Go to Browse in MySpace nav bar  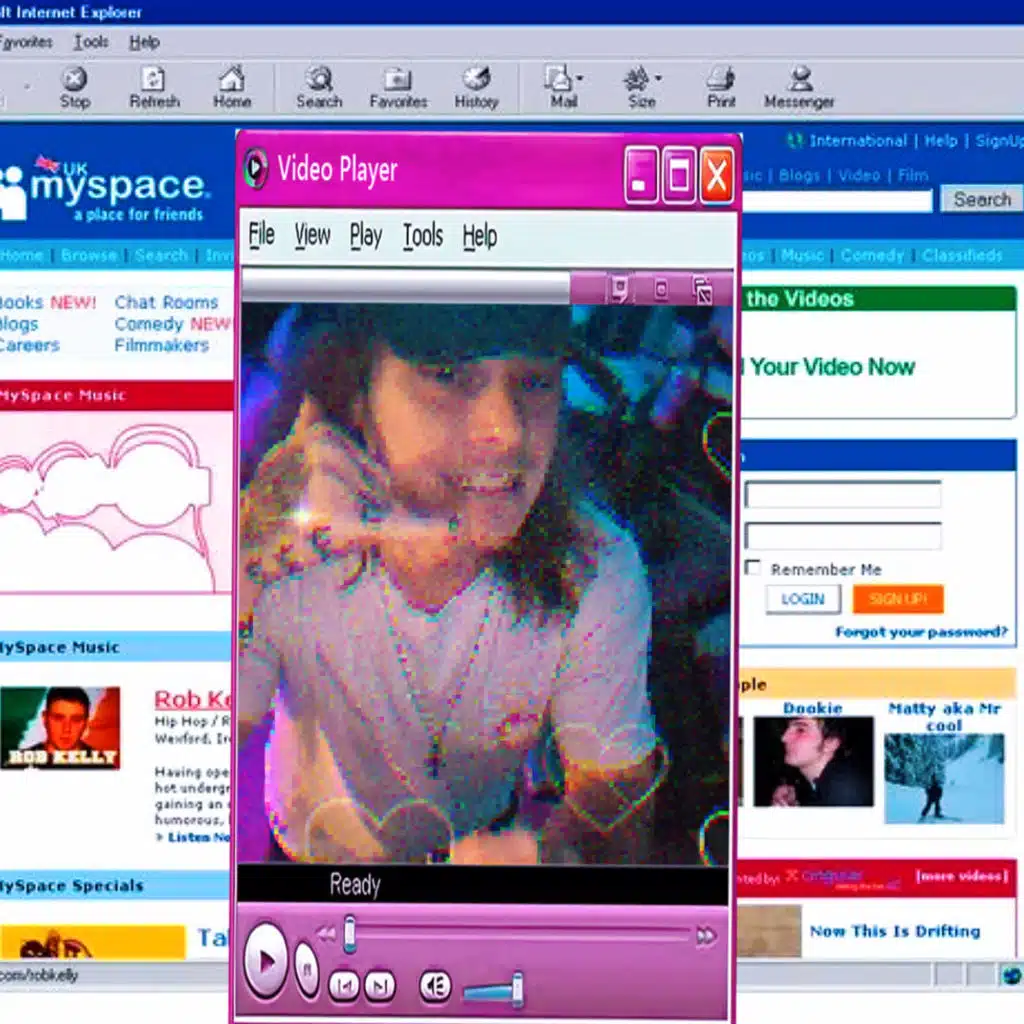tap(89, 255)
